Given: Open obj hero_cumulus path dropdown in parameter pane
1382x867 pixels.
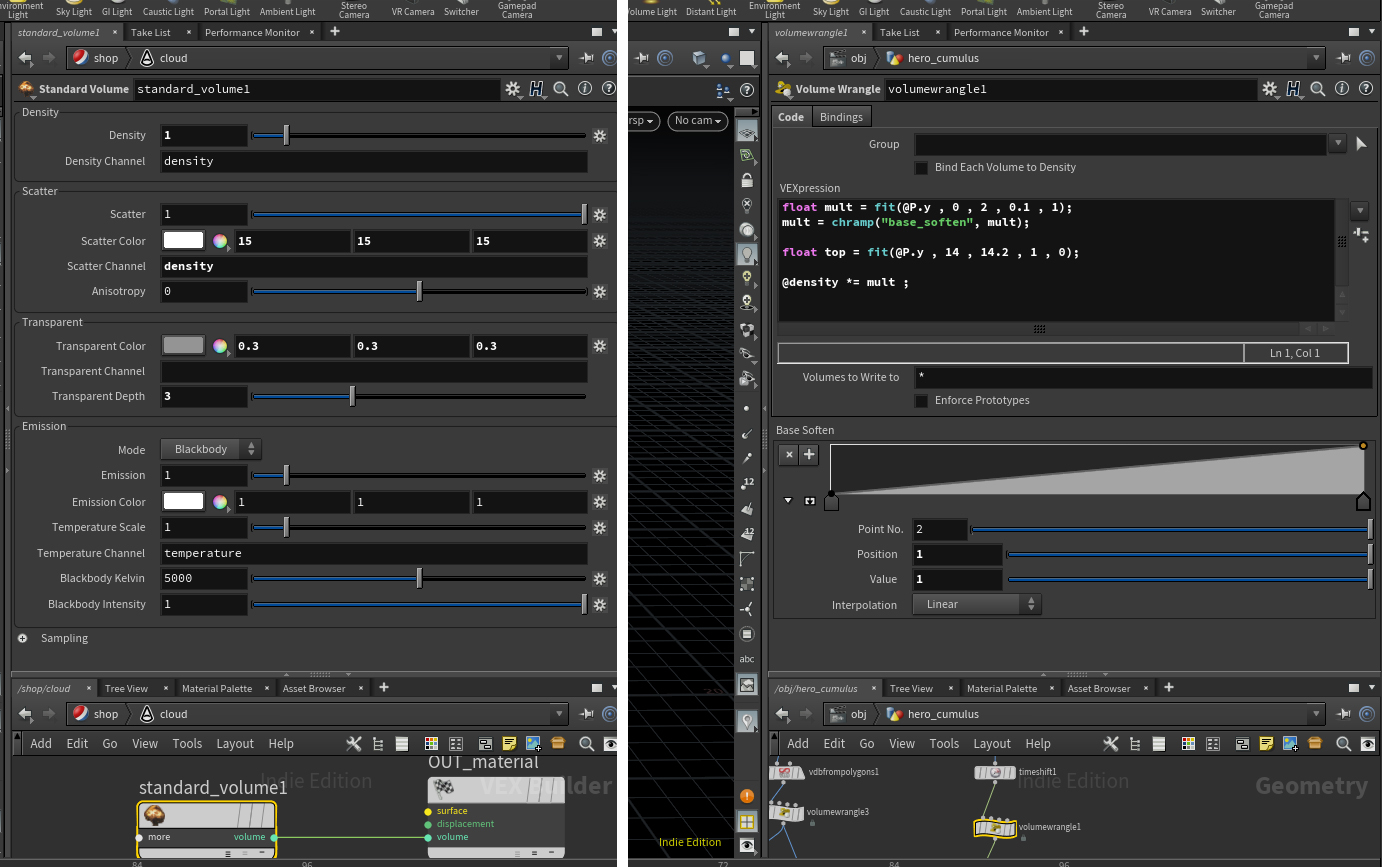Looking at the screenshot, I should tap(1316, 58).
